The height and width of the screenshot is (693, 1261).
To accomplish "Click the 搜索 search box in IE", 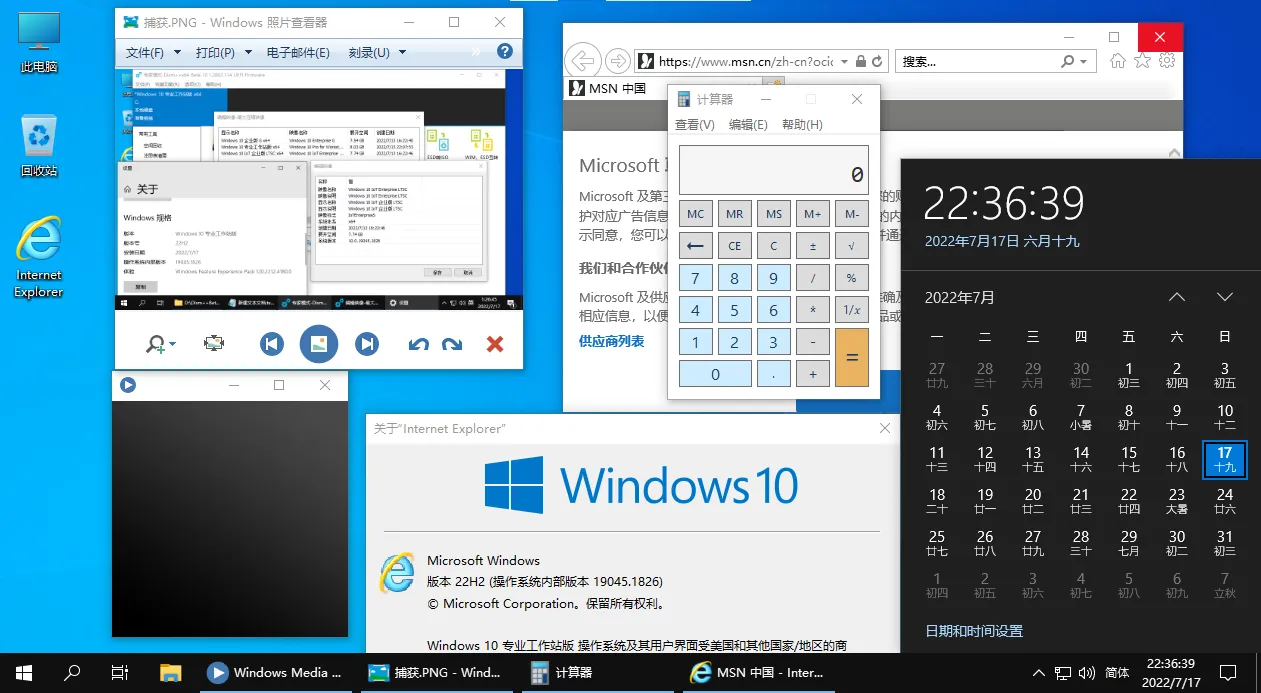I will click(977, 61).
